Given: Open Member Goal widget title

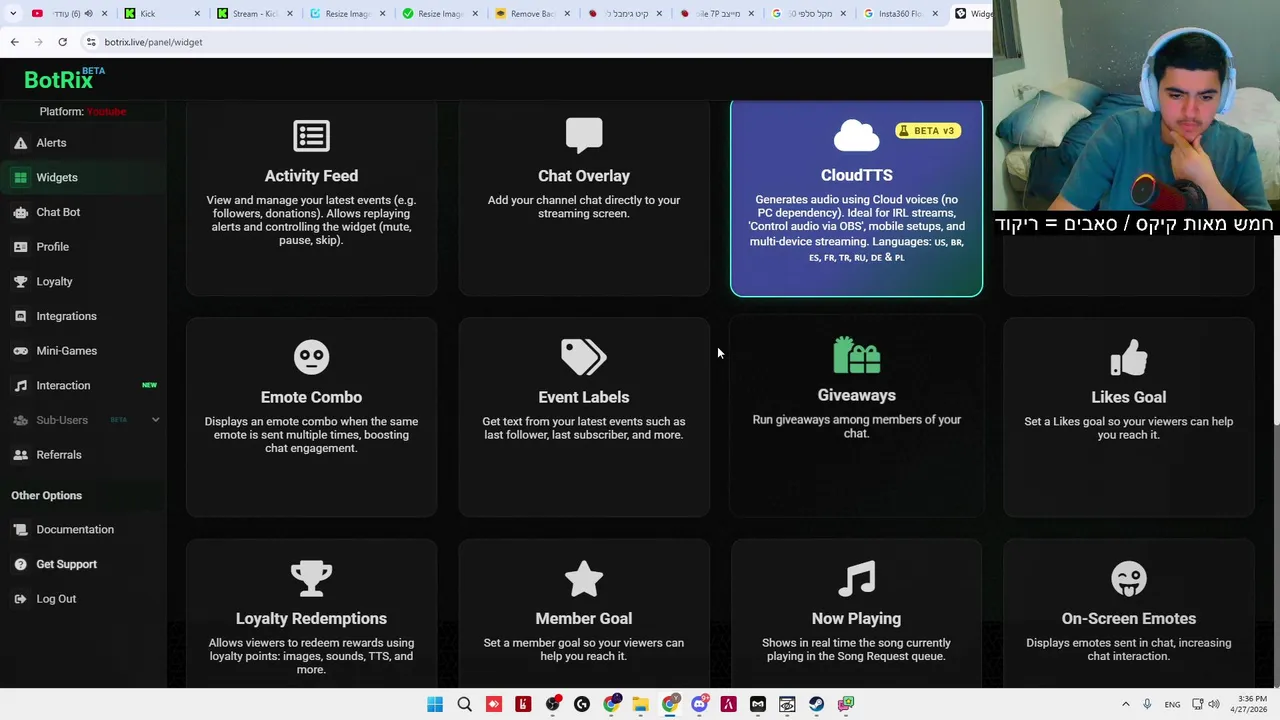Looking at the screenshot, I should pyautogui.click(x=584, y=619).
